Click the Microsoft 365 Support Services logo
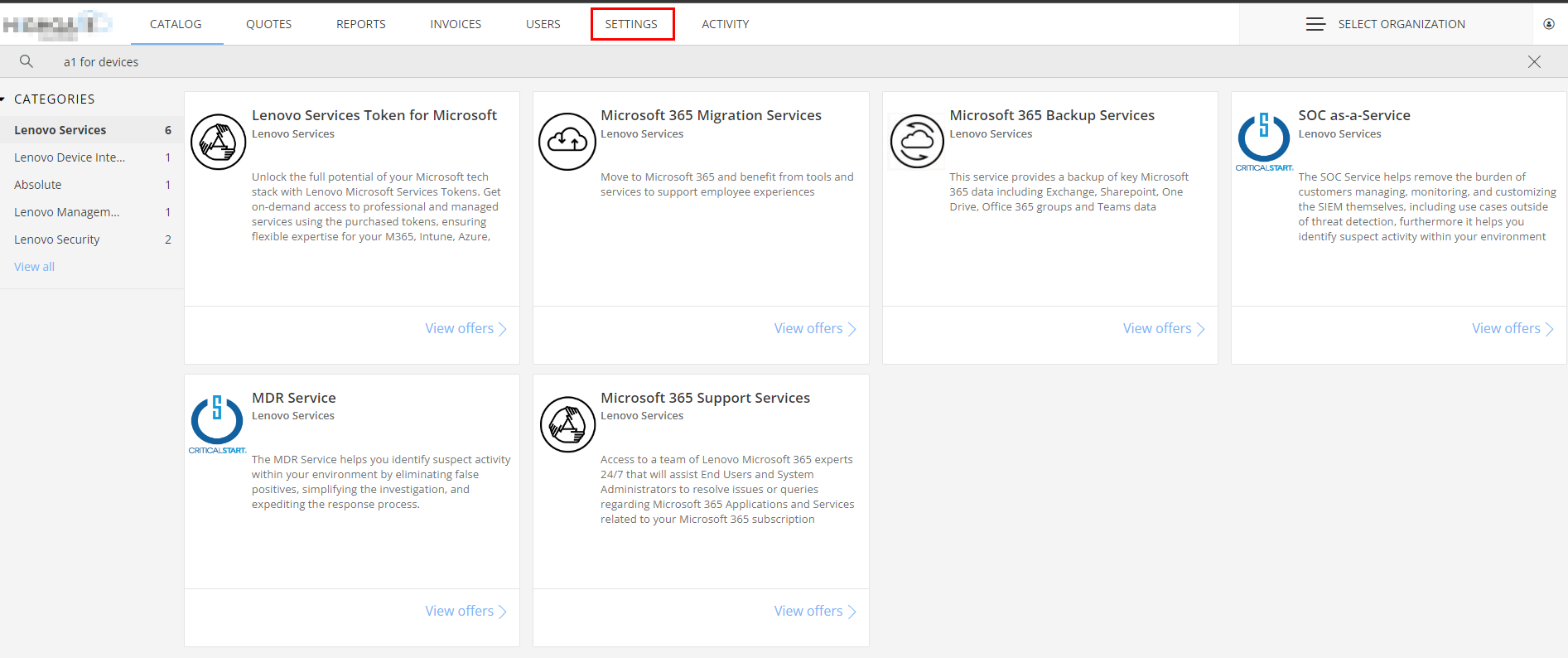The width and height of the screenshot is (1568, 658). tap(567, 424)
